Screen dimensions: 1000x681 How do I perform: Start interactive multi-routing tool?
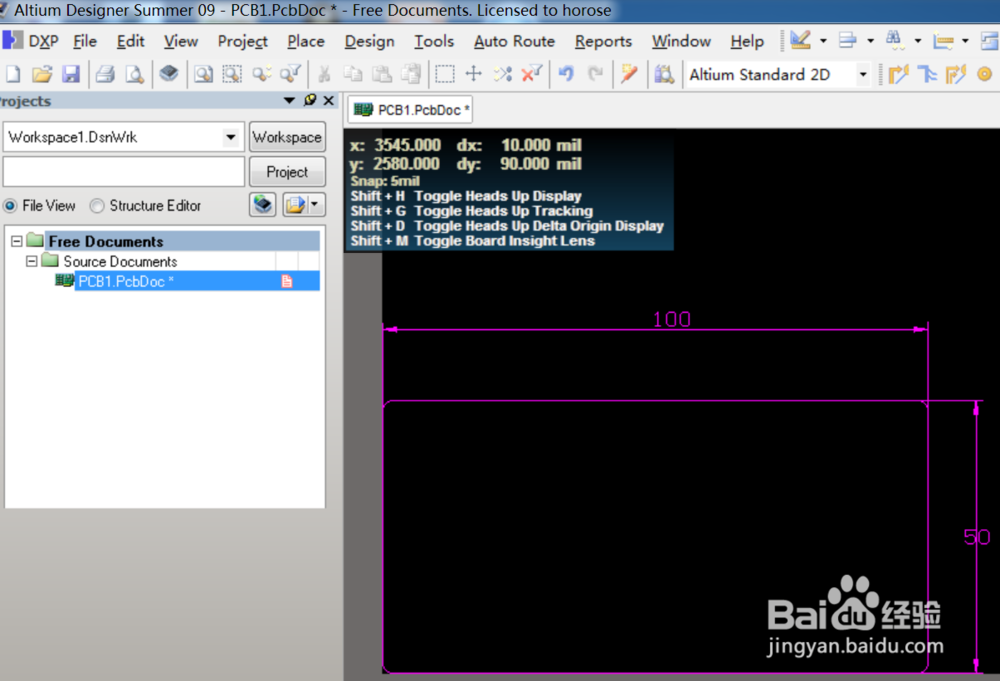point(956,75)
